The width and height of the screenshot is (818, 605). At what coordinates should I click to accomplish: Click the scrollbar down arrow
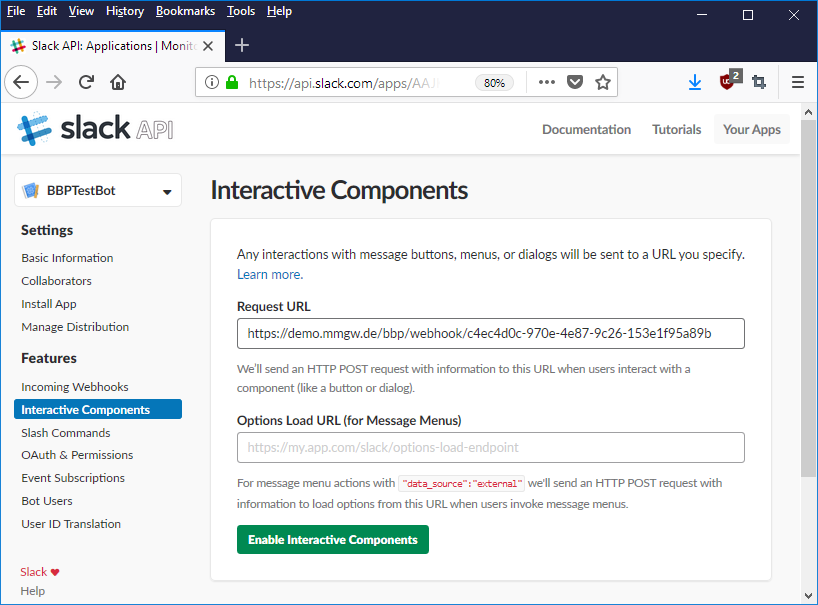pos(808,596)
